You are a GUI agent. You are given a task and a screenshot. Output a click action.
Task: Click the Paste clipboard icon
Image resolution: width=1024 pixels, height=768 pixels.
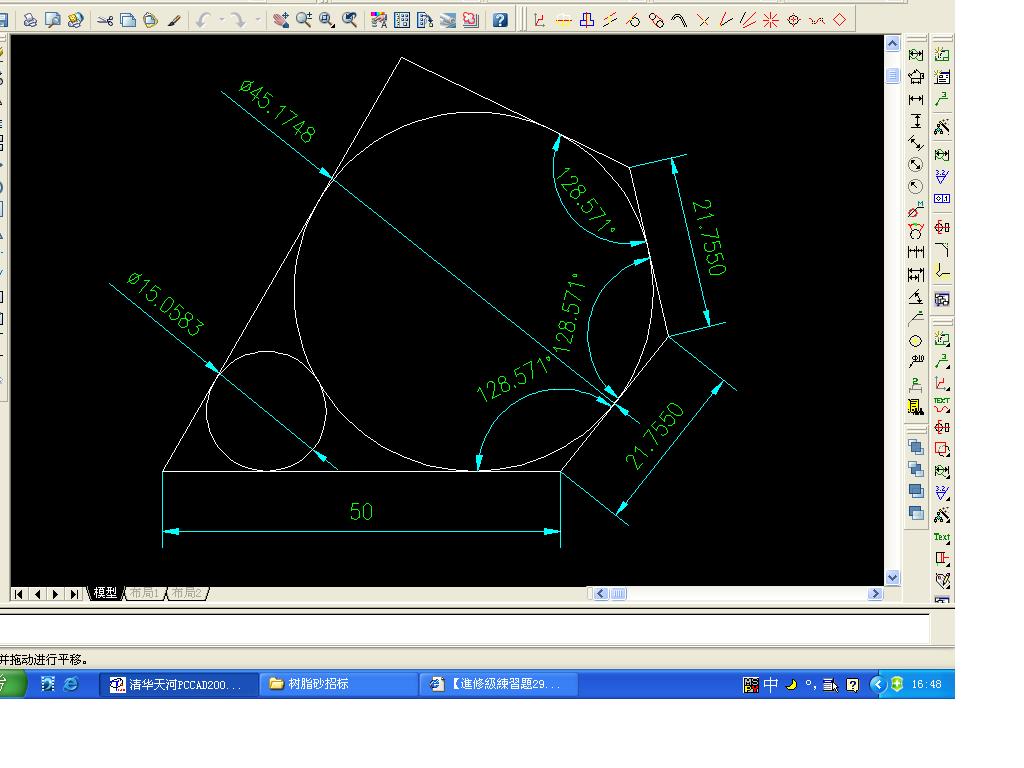click(x=151, y=20)
